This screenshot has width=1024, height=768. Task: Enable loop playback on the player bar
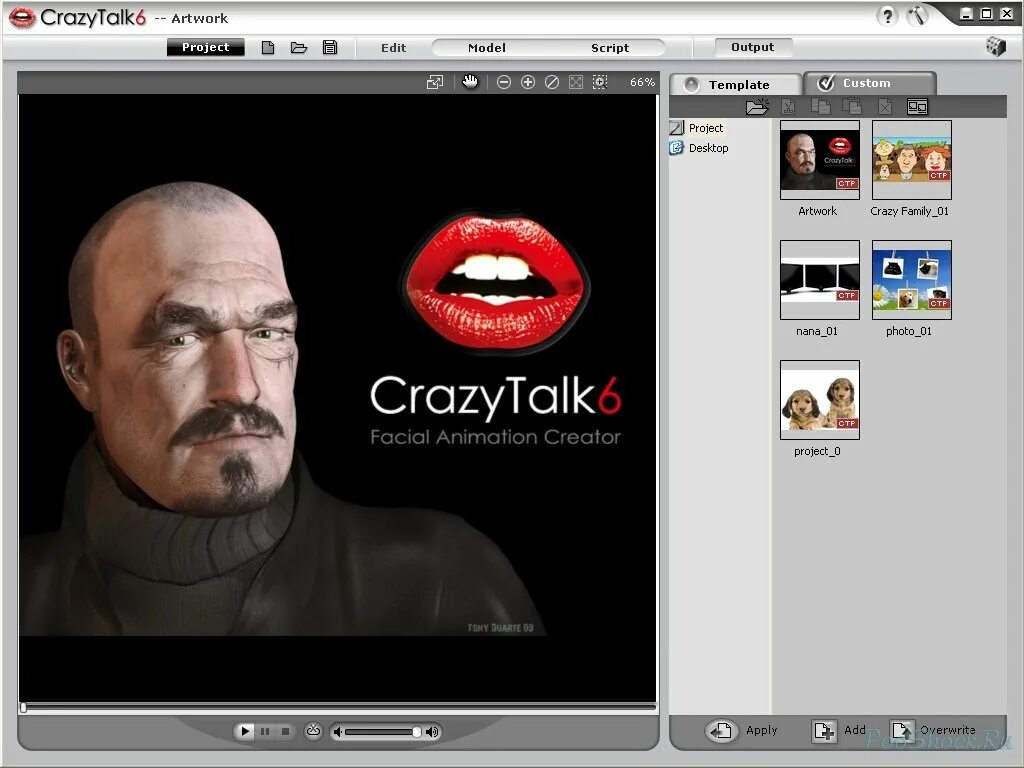click(313, 731)
